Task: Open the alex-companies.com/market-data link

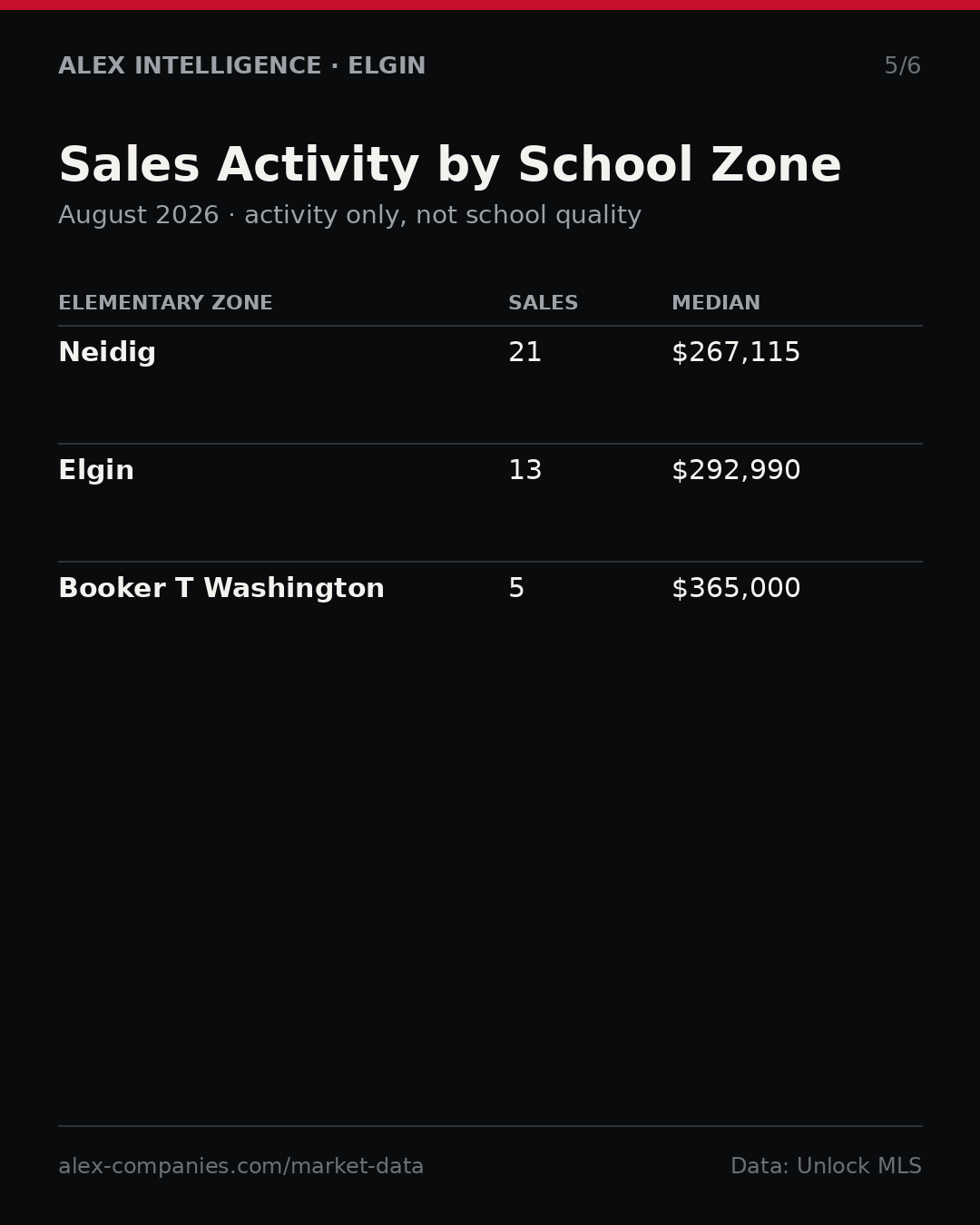Action: coord(240,1167)
